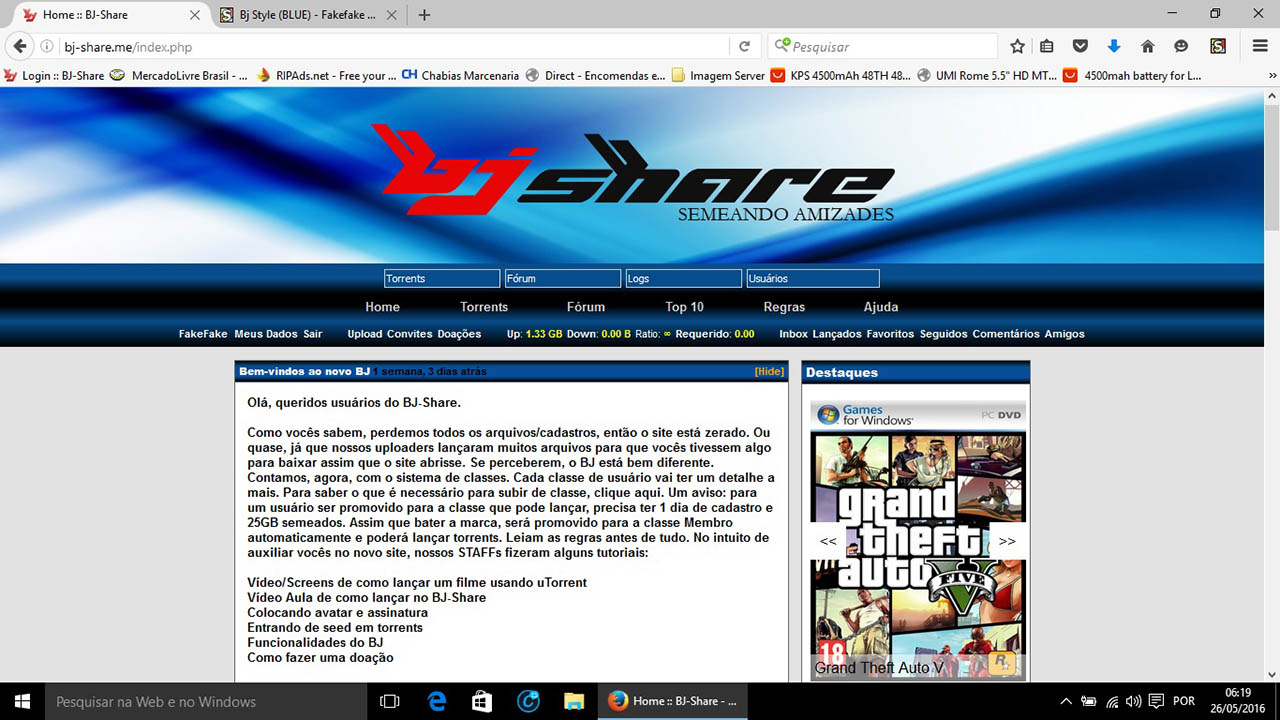This screenshot has width=1280, height=720.
Task: Open the smiley-face toolbar button
Action: tap(1181, 47)
